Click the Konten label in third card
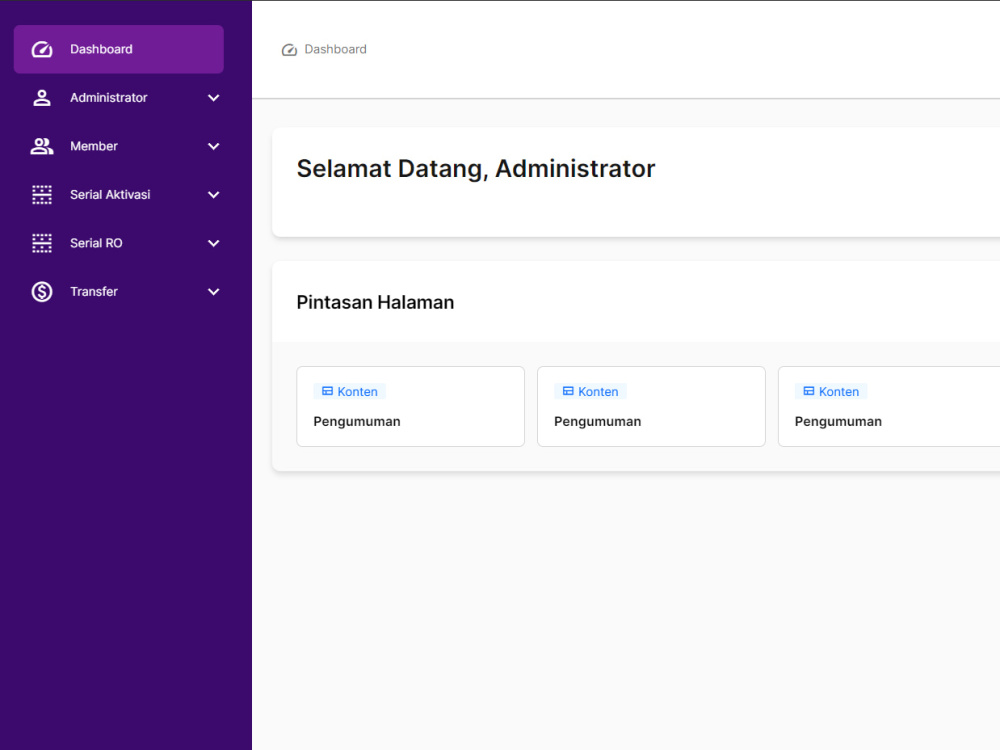 [839, 392]
